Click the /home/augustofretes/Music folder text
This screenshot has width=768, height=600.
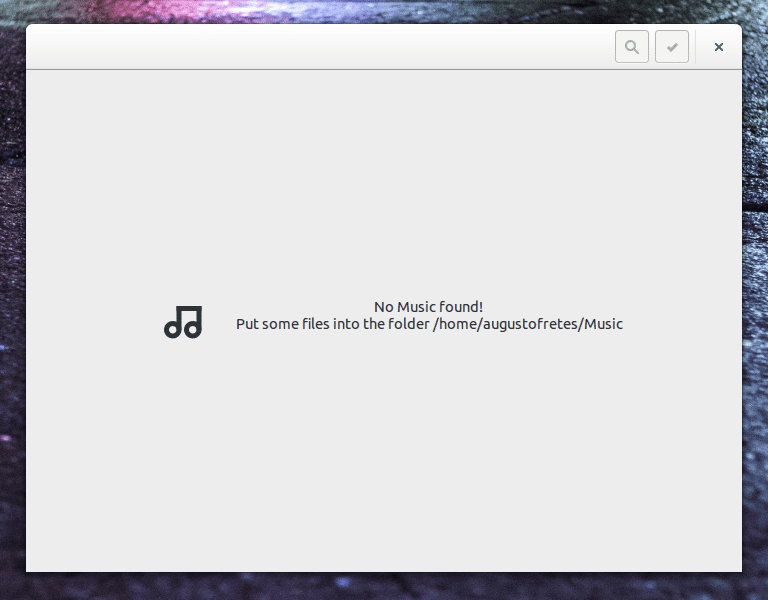coord(528,324)
